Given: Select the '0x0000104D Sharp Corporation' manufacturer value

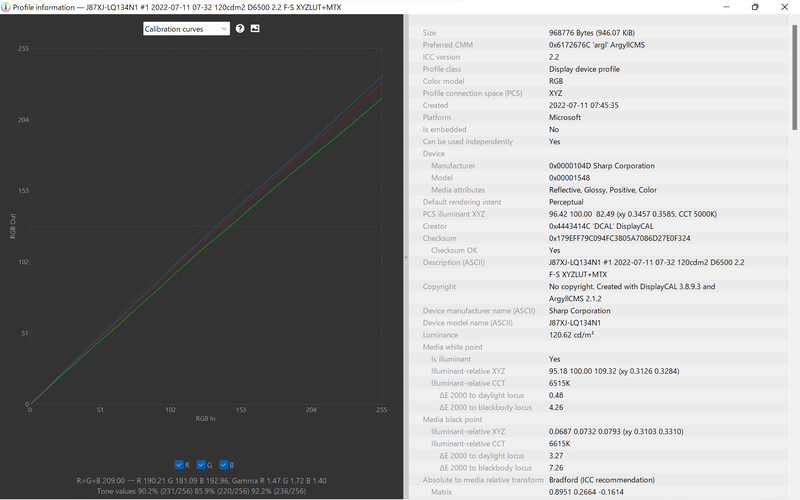Looking at the screenshot, I should click(x=602, y=166).
